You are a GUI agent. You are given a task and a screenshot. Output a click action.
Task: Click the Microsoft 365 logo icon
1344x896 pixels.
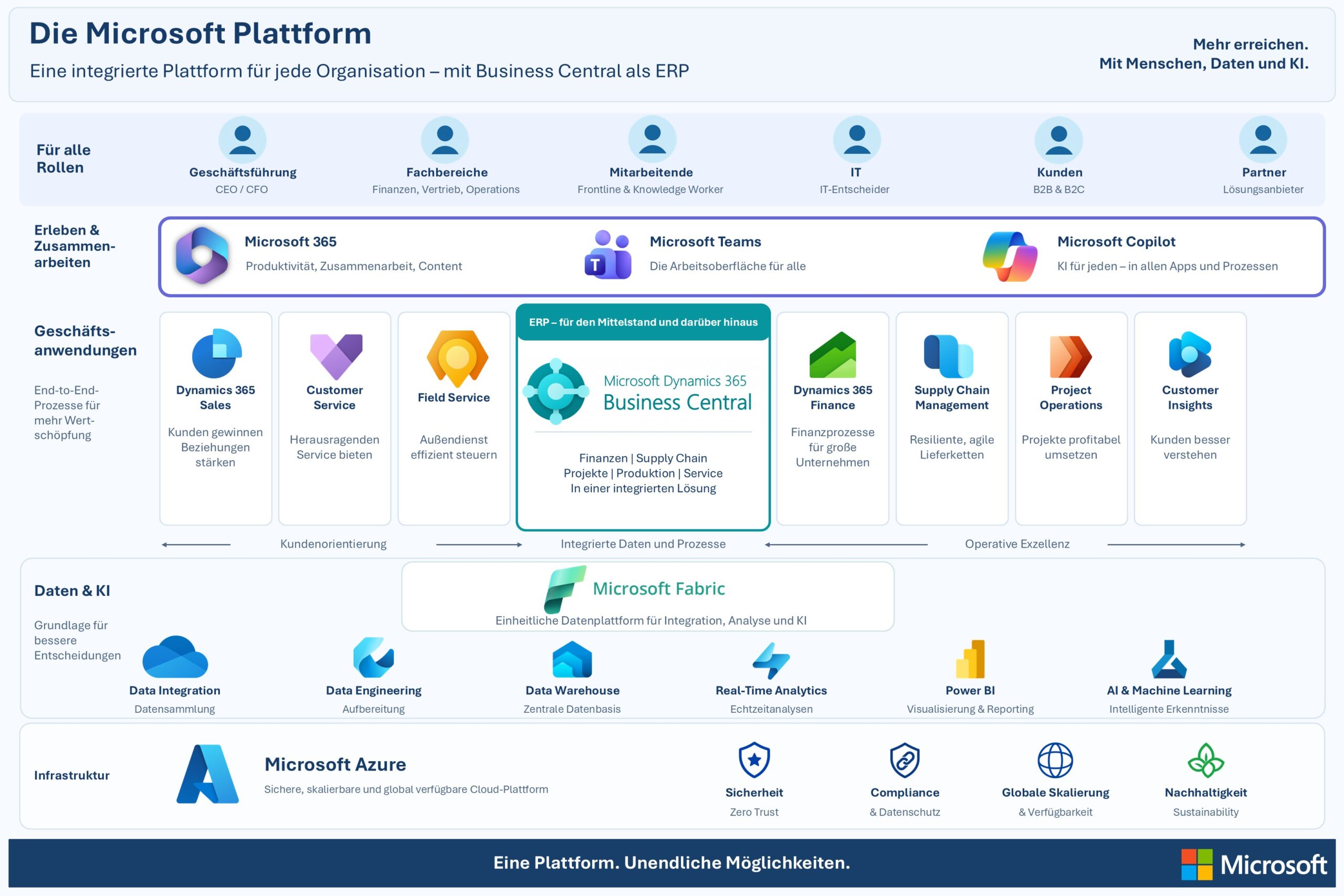click(202, 255)
